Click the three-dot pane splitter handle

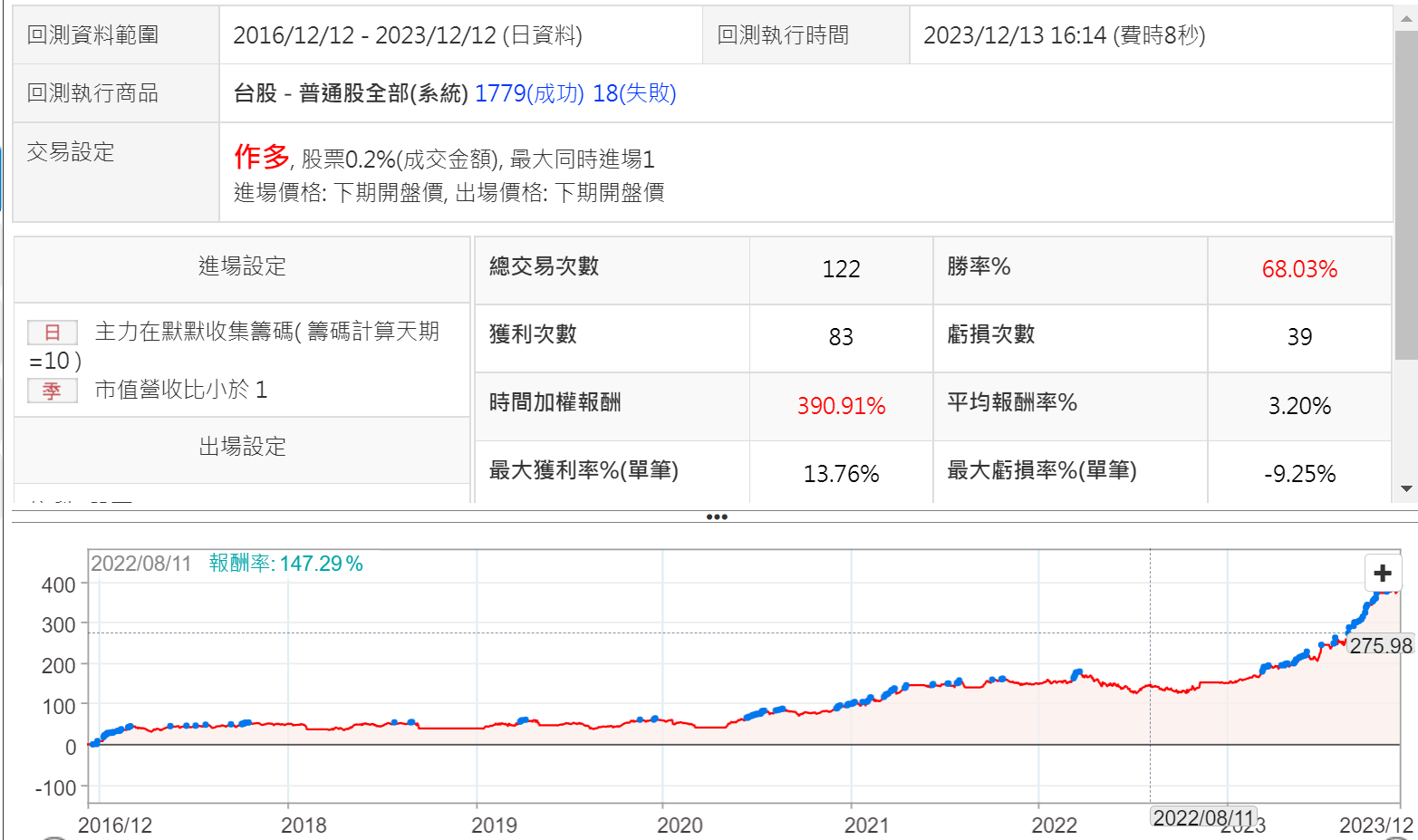click(717, 517)
